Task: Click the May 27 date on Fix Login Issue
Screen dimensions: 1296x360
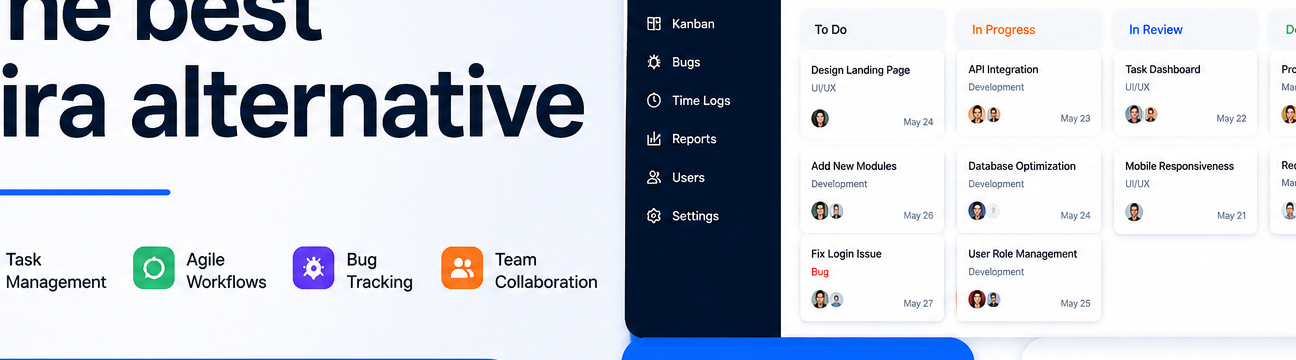Action: pos(918,303)
